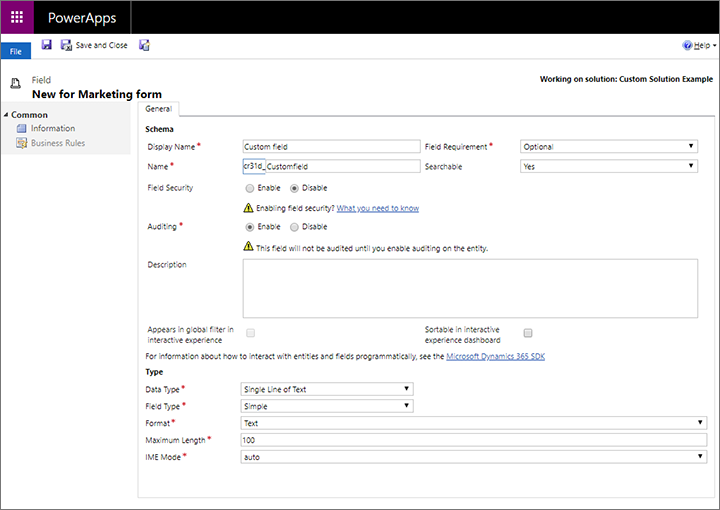Click the PowerApps title in header

tap(82, 18)
